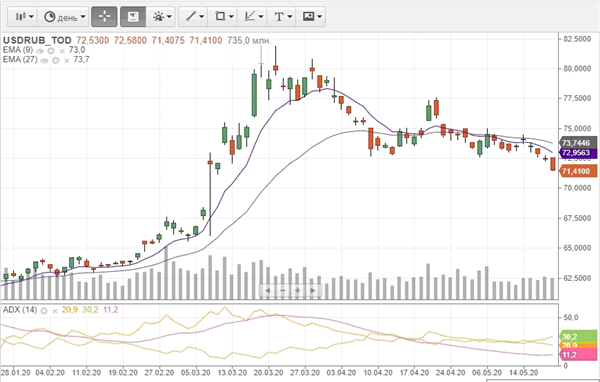Click the 28.01.20 date label
Screen dimensions: 600x382
(x=15, y=372)
